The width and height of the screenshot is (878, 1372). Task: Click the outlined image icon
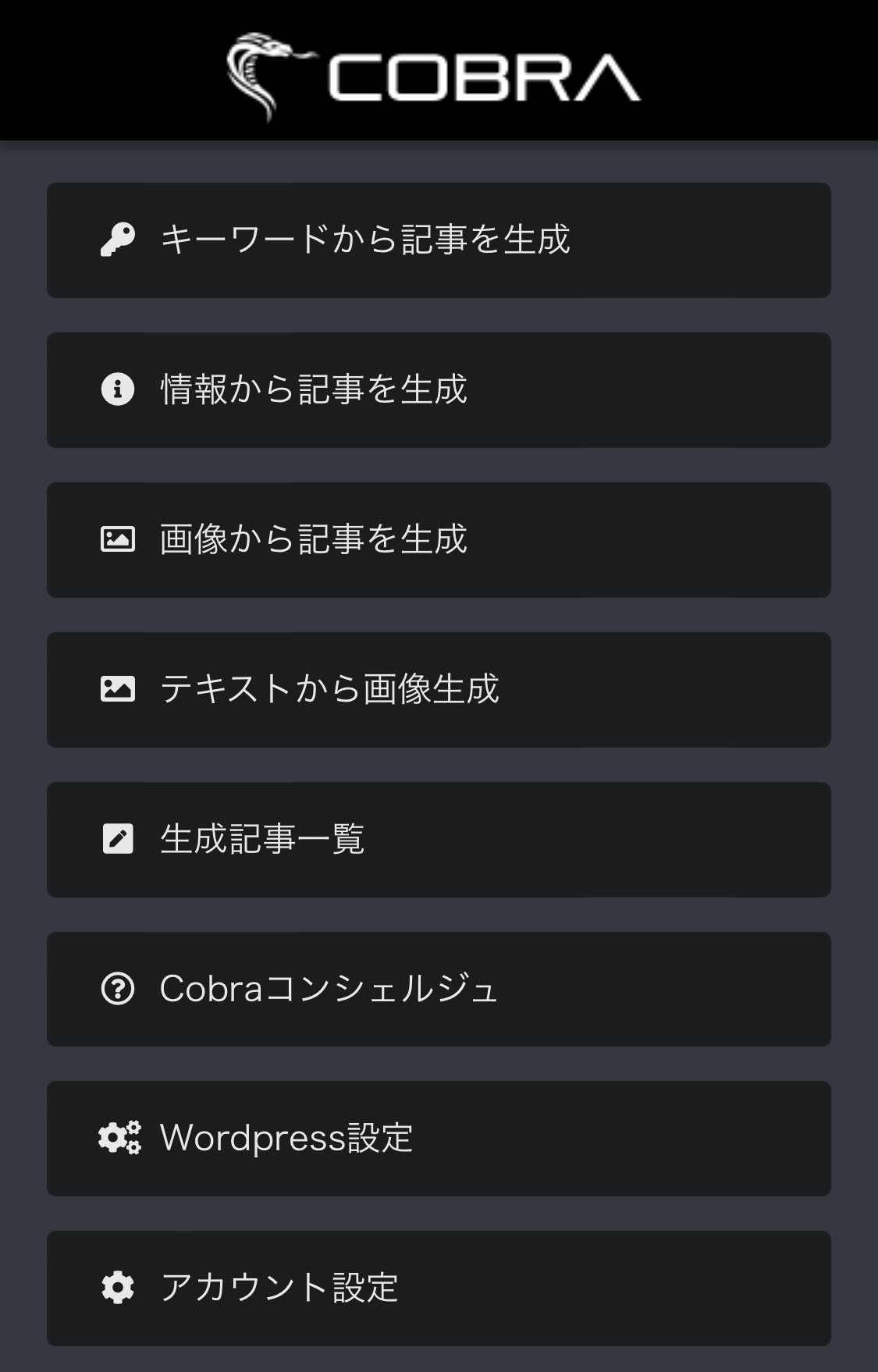[118, 539]
